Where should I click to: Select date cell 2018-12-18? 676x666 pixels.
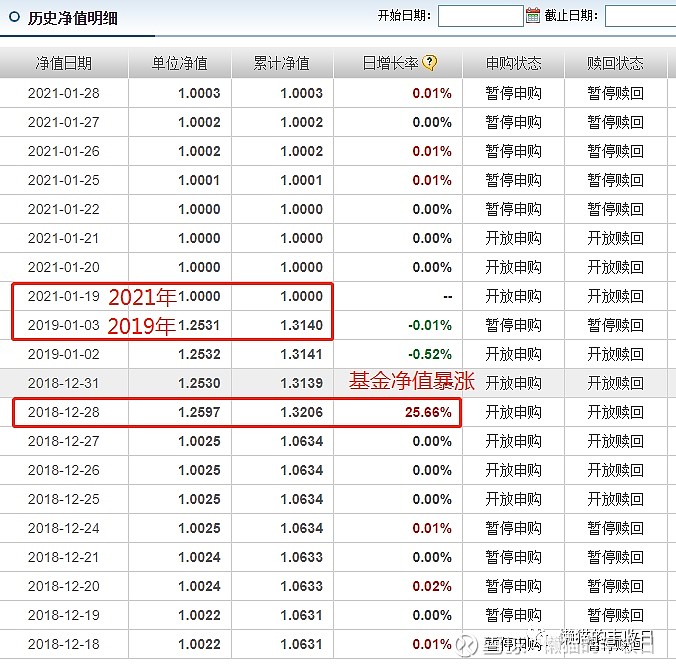click(64, 644)
